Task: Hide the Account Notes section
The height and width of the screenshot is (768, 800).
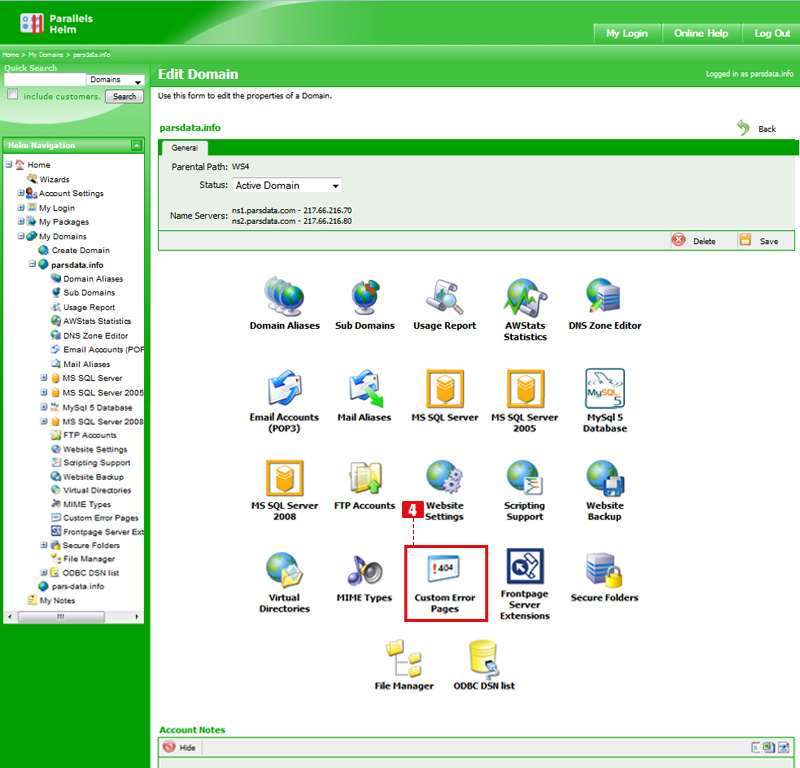Action: point(180,747)
